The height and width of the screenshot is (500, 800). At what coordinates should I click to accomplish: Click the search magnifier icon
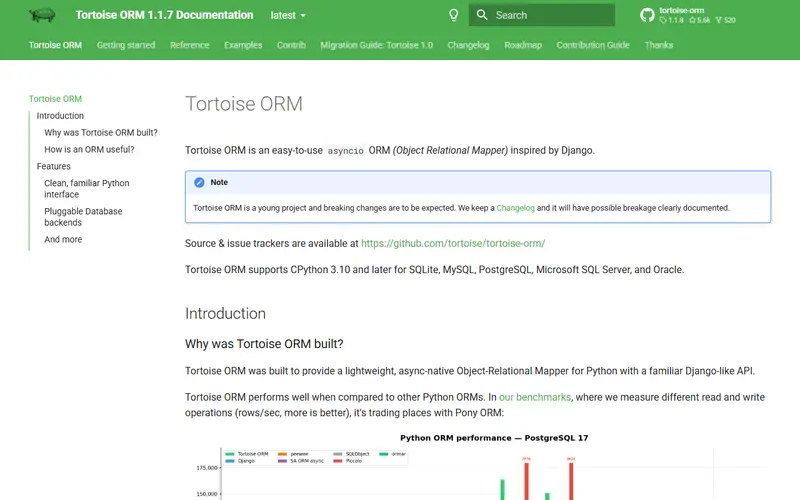tap(482, 15)
